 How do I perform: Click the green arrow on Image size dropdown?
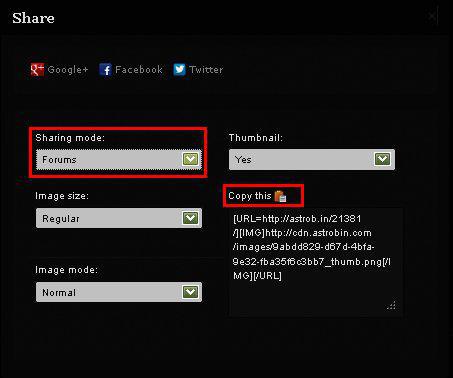click(190, 218)
